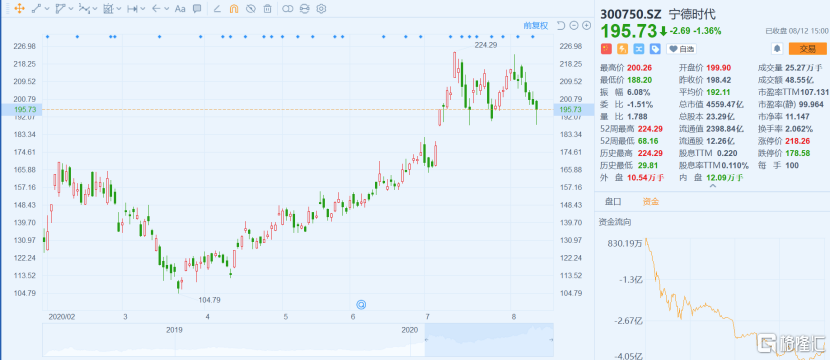Expand the channel tool dropdown arrow

click(x=71, y=9)
